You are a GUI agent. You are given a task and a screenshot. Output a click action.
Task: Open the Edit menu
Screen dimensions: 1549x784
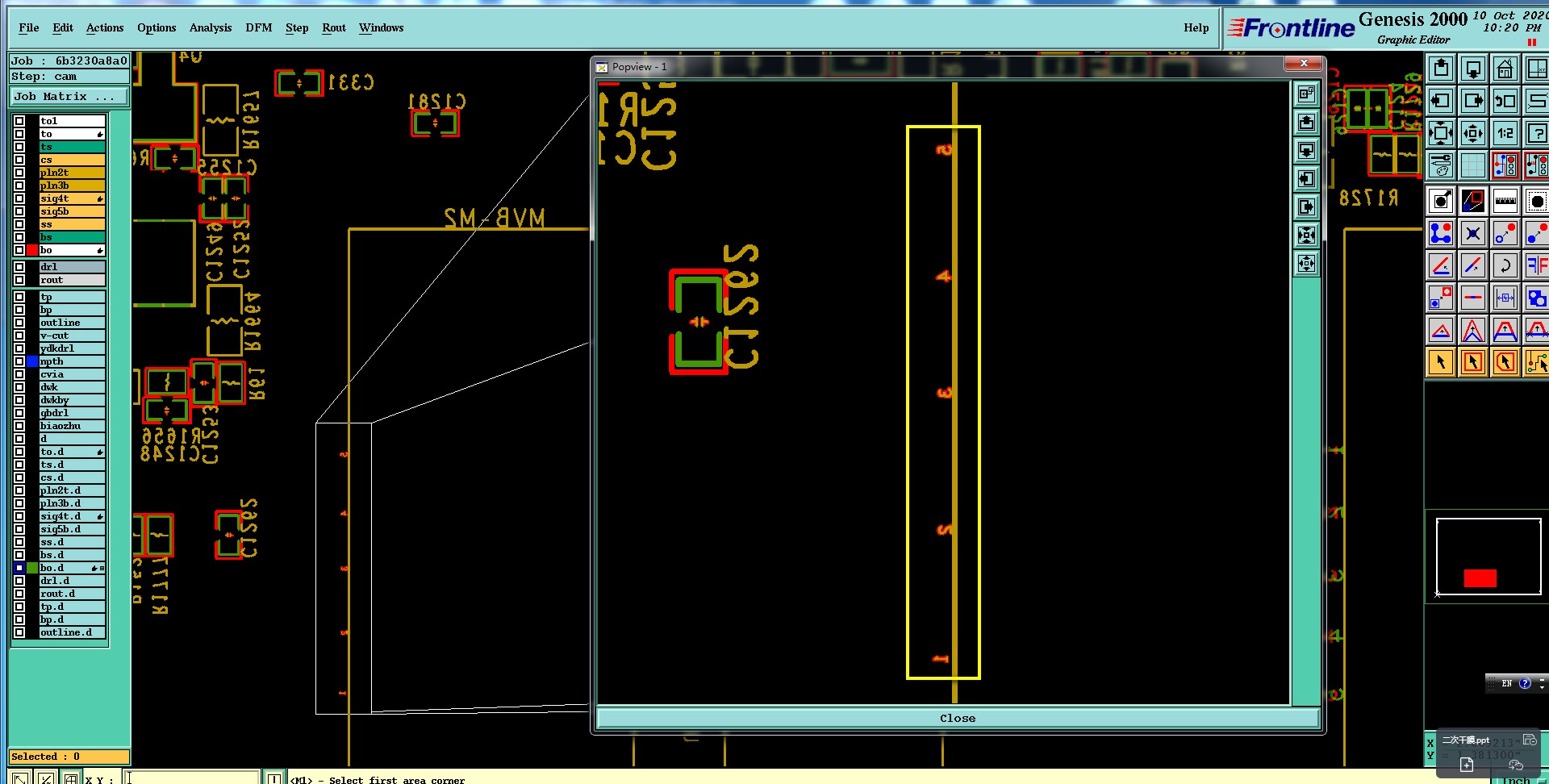[x=63, y=27]
